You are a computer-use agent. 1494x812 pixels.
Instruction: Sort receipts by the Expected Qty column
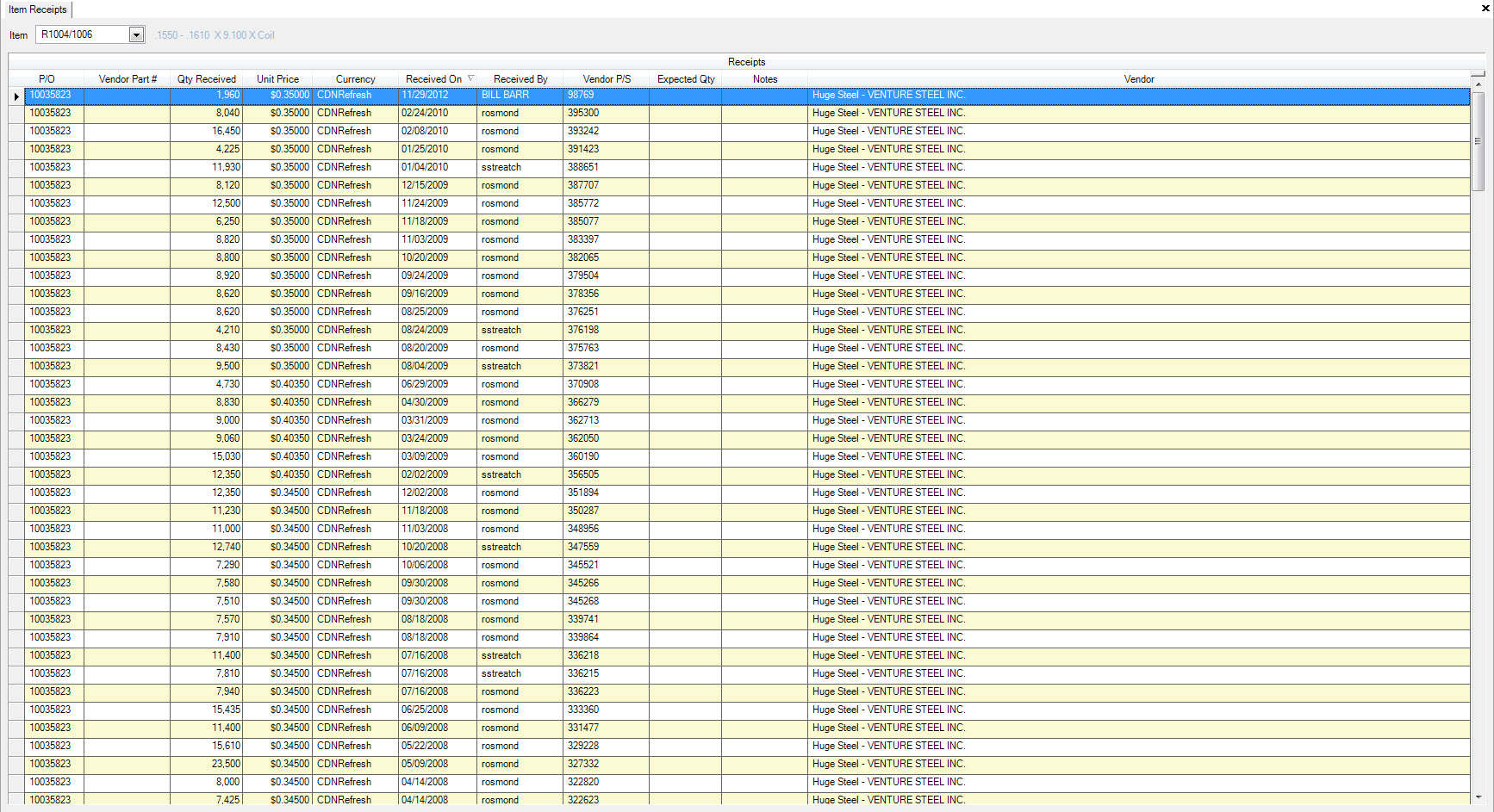pos(685,78)
